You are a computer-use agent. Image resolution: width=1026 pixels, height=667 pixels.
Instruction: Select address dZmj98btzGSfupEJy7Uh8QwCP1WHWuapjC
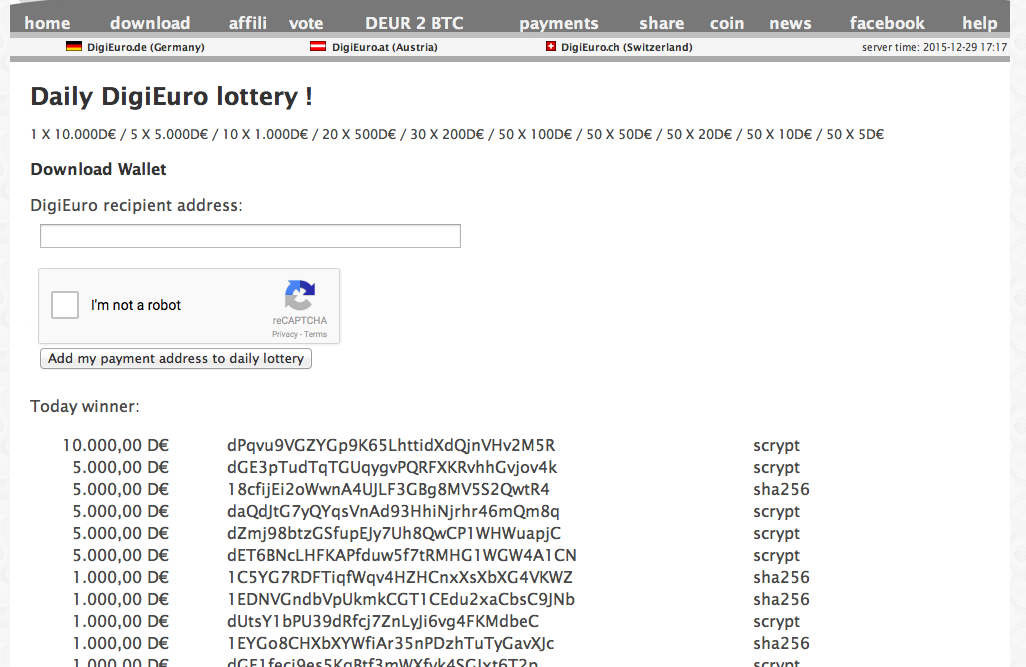[393, 533]
